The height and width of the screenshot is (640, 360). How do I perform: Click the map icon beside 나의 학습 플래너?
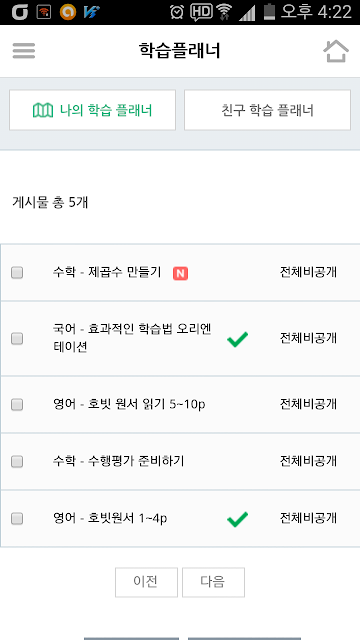tap(43, 110)
